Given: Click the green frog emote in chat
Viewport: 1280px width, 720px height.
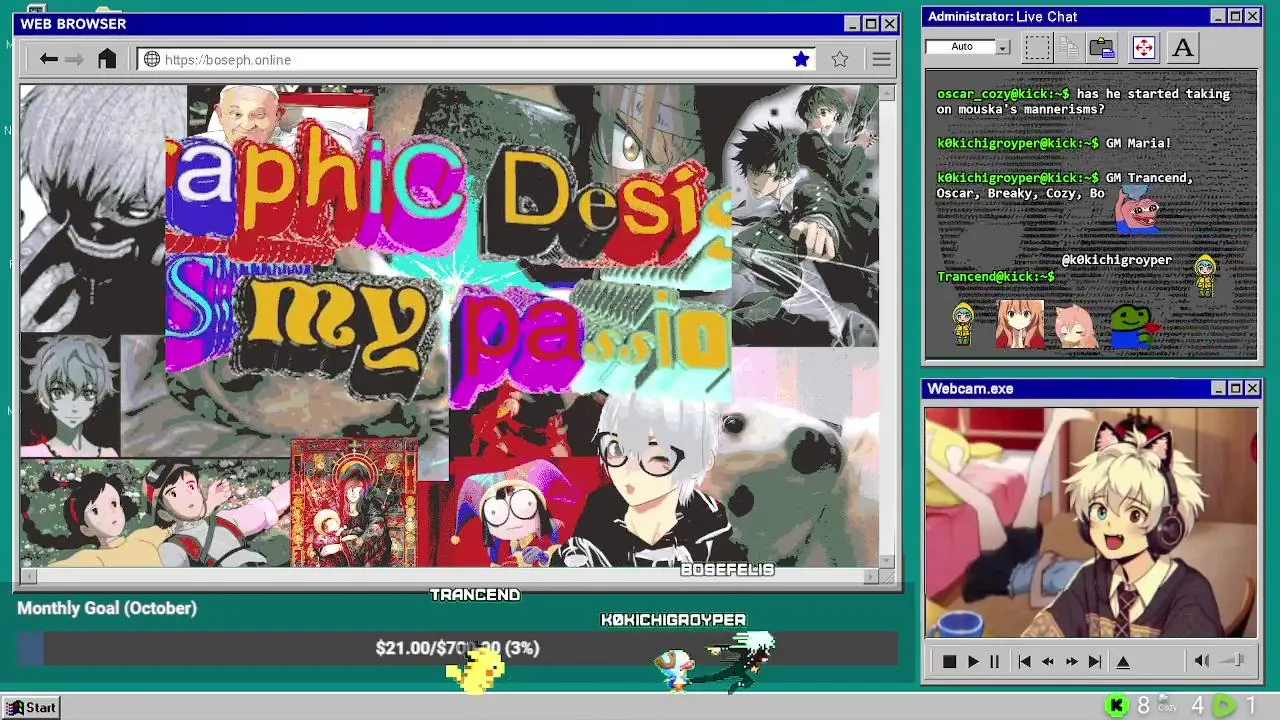Looking at the screenshot, I should (x=1134, y=326).
